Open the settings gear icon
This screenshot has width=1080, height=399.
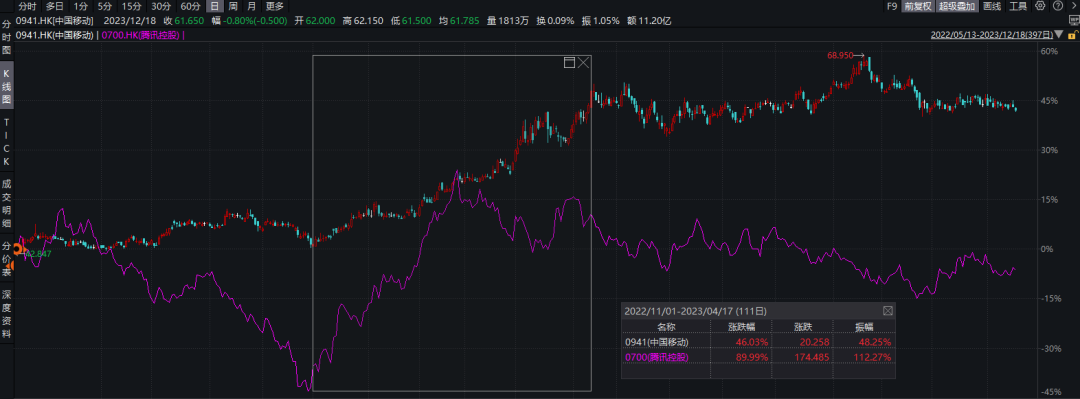(1040, 6)
